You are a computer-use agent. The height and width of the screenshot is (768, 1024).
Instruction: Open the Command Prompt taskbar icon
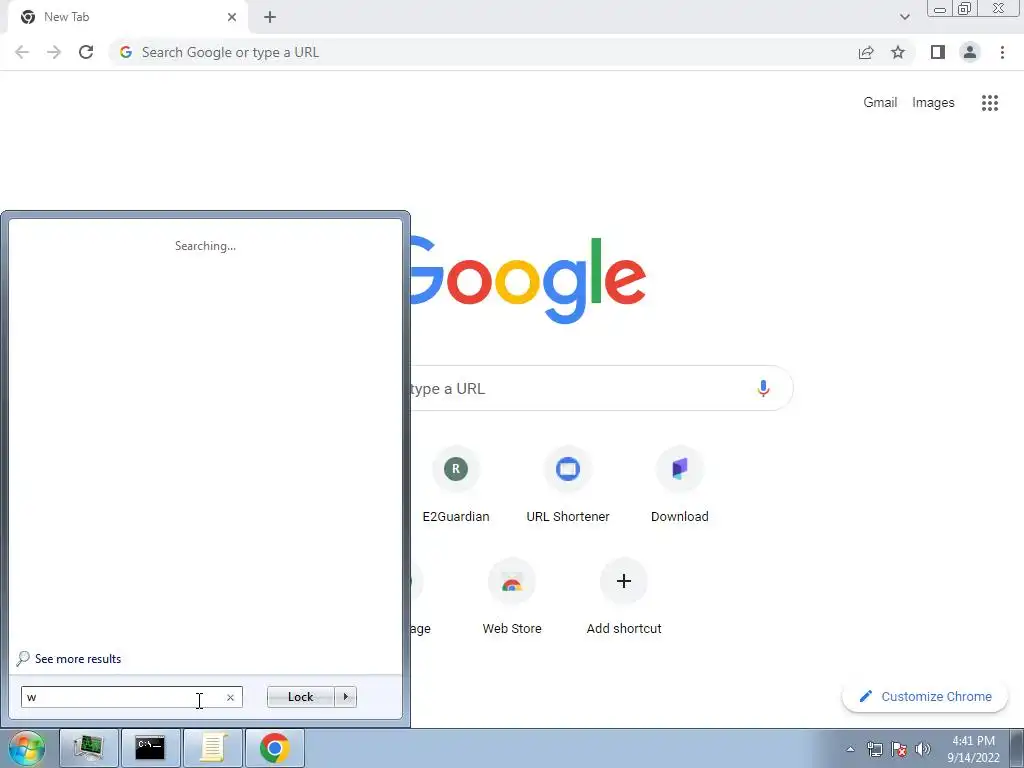tap(150, 748)
